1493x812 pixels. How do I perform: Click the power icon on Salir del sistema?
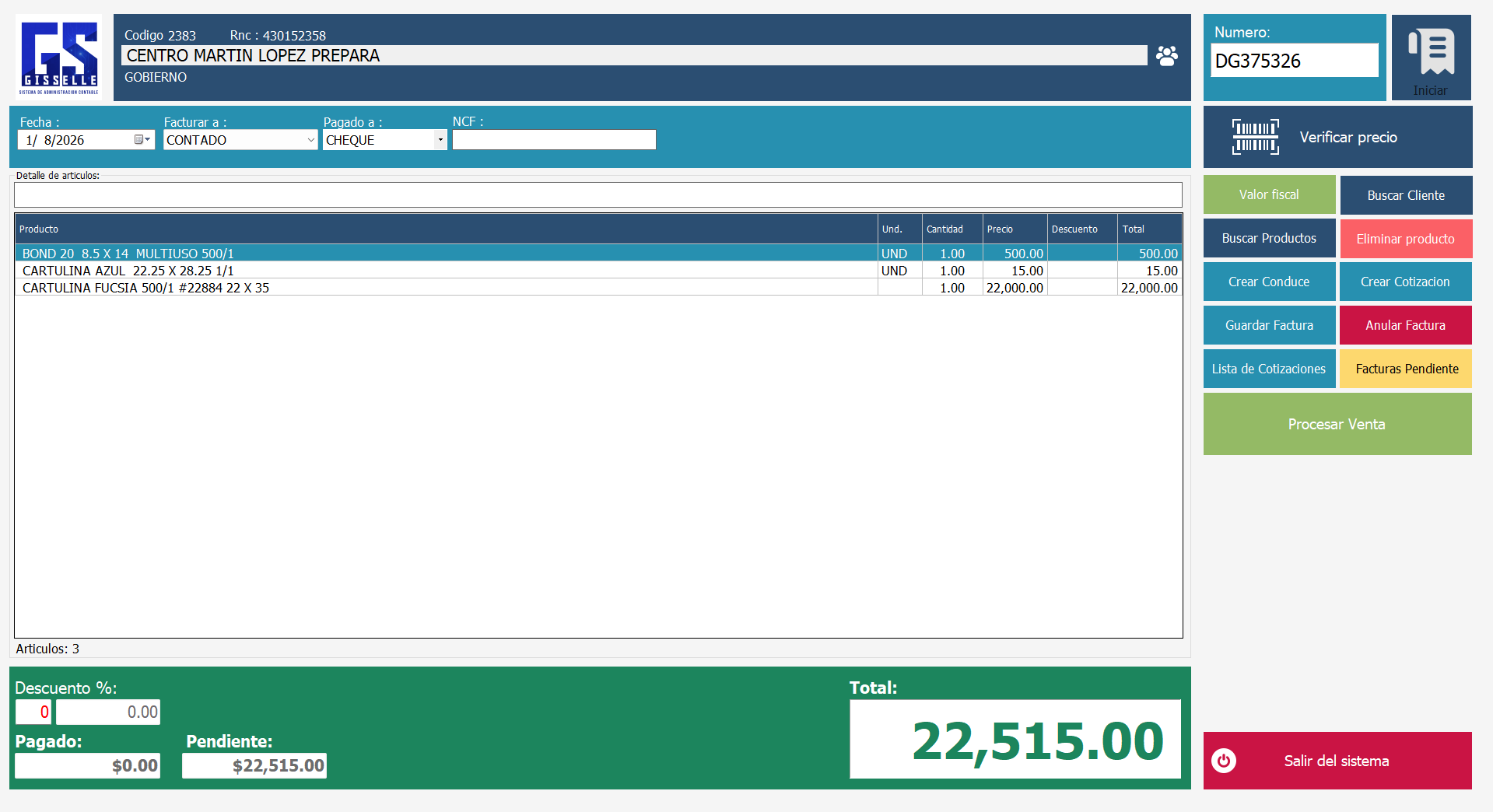point(1224,761)
